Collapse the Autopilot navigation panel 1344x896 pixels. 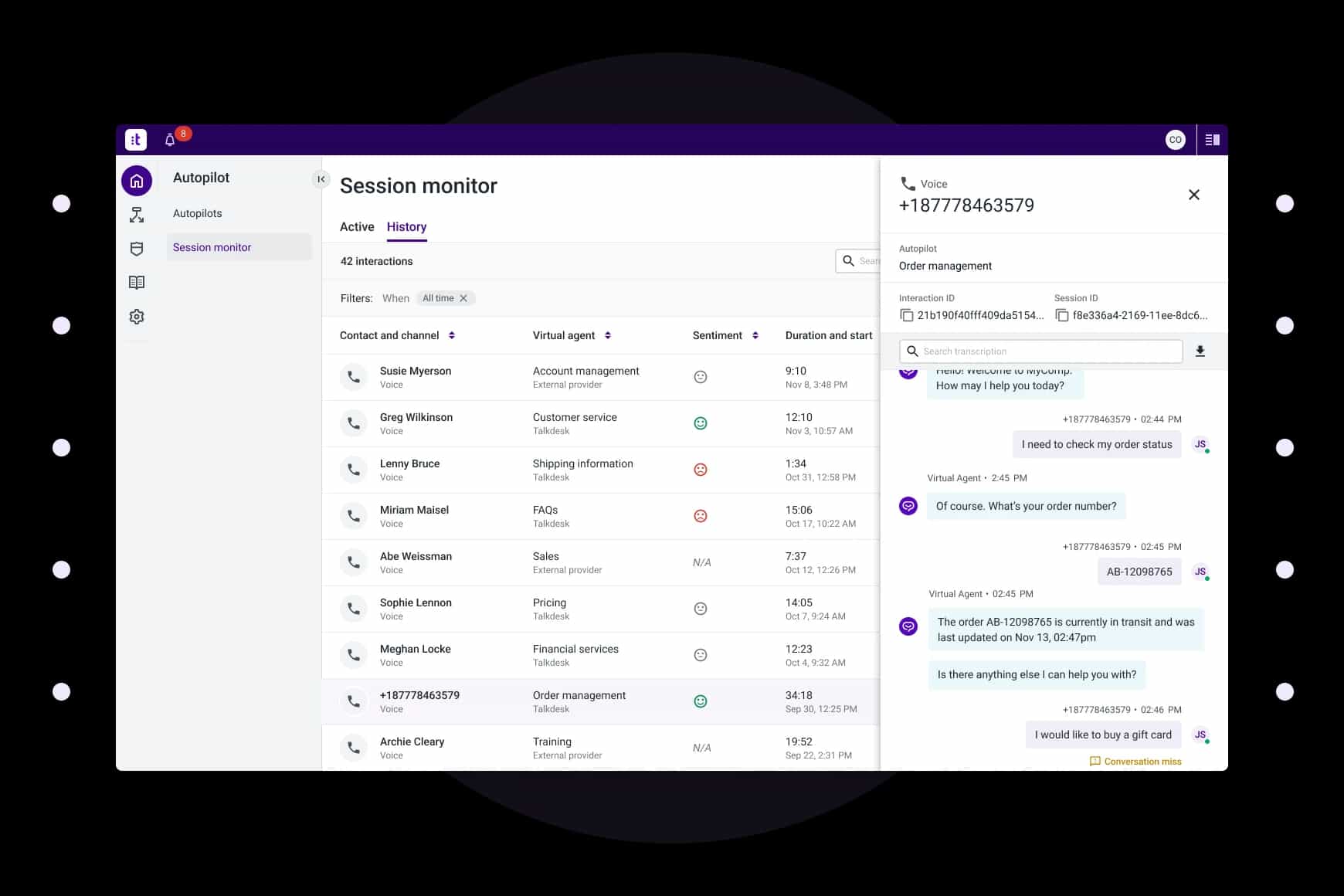321,178
